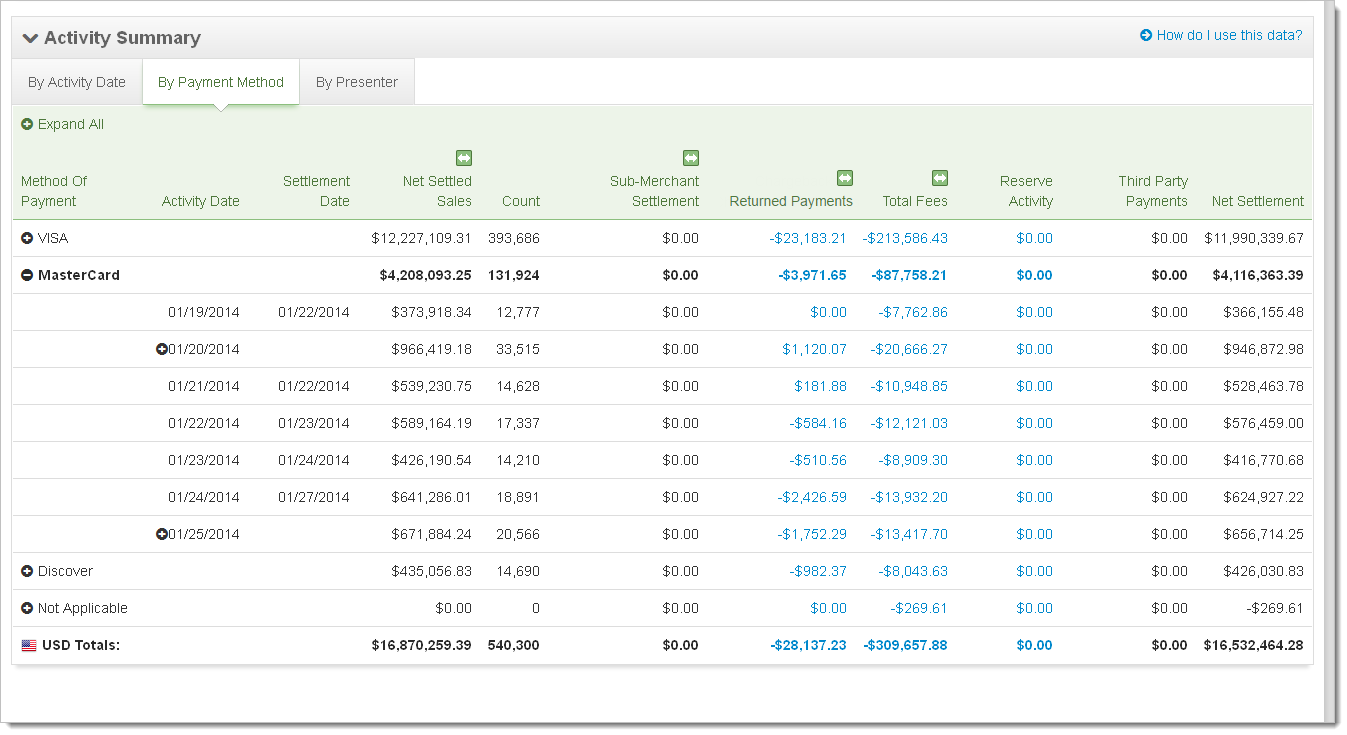Click net settlement value $624,927.22
The image size is (1347, 735).
[x=1263, y=498]
